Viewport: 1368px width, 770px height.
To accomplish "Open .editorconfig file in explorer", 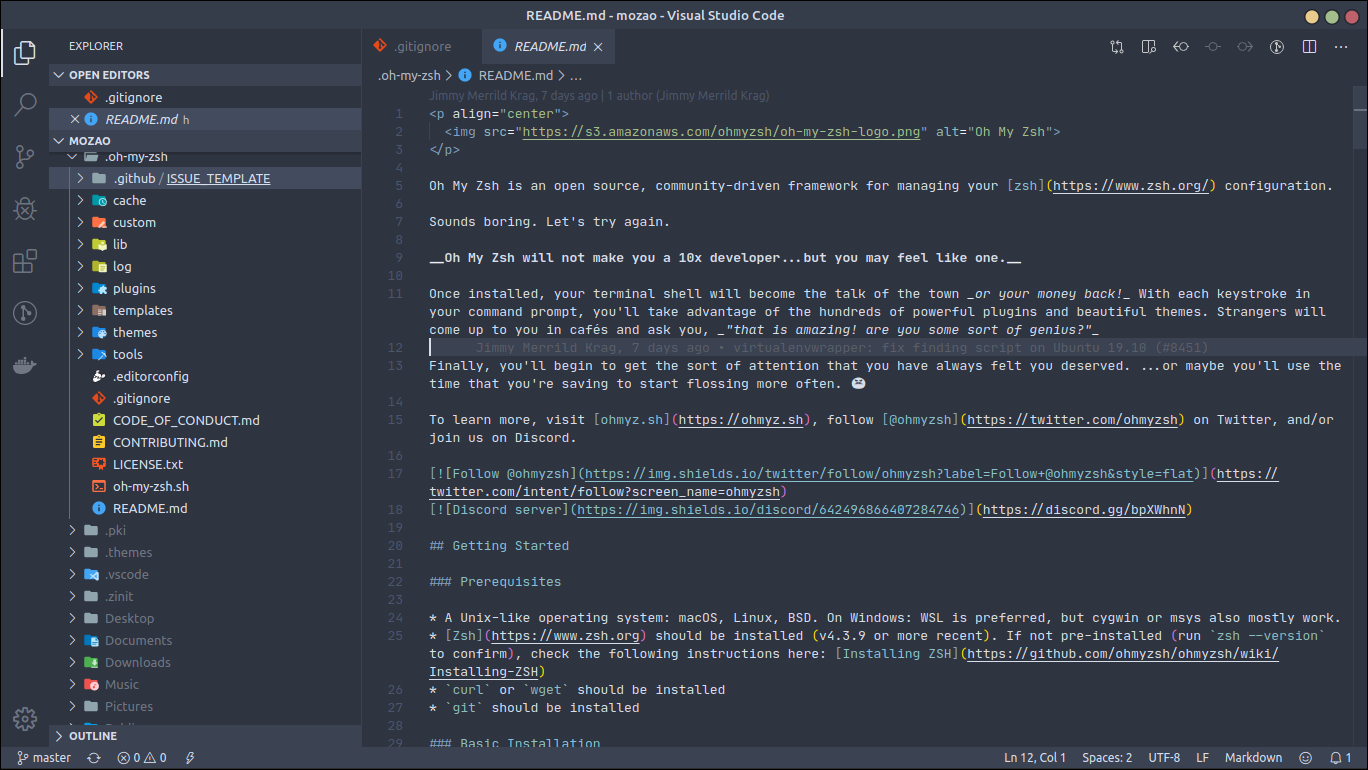I will coord(205,376).
